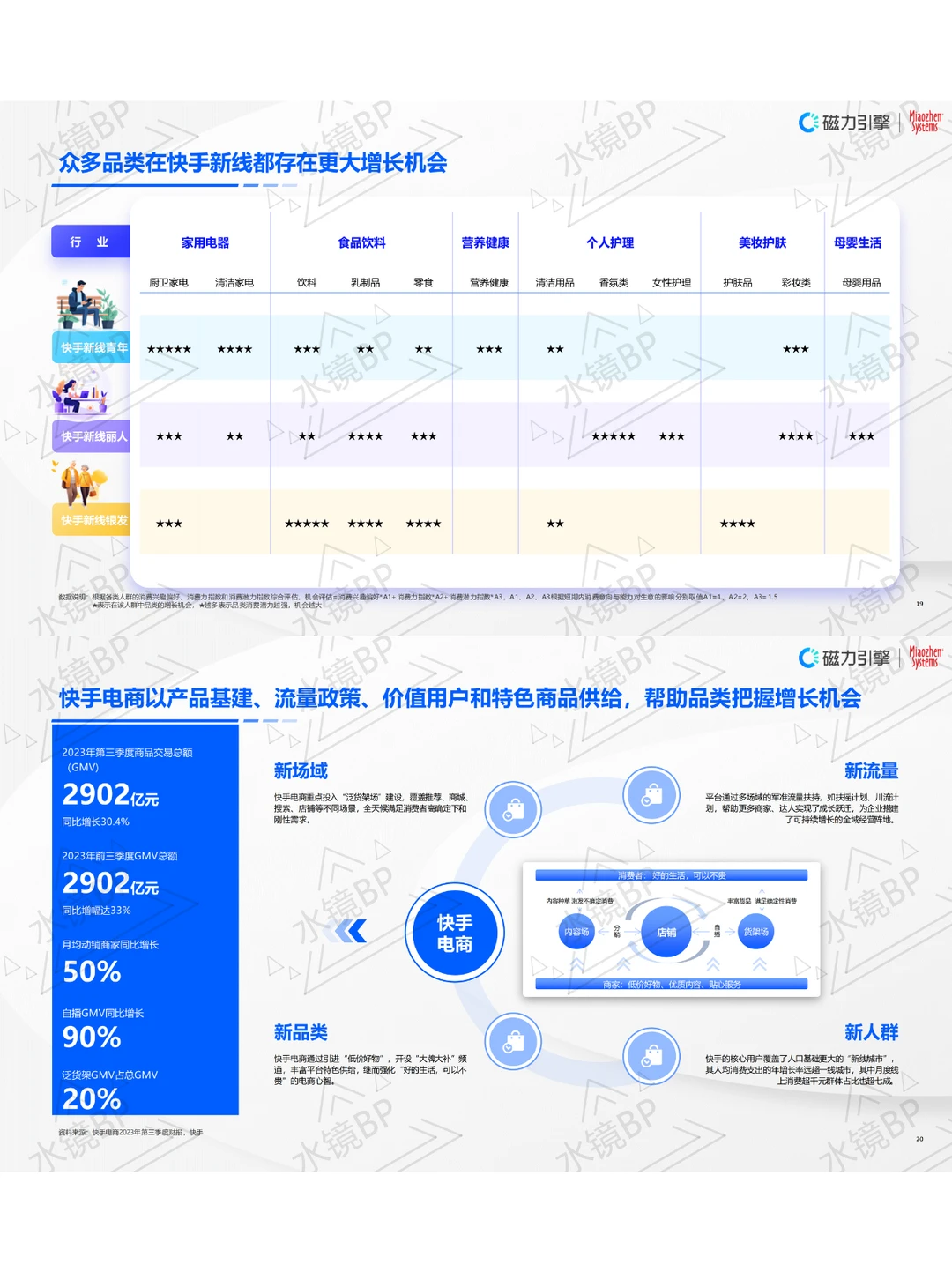
Task: Click the 新场域 heading
Action: pyautogui.click(x=301, y=771)
